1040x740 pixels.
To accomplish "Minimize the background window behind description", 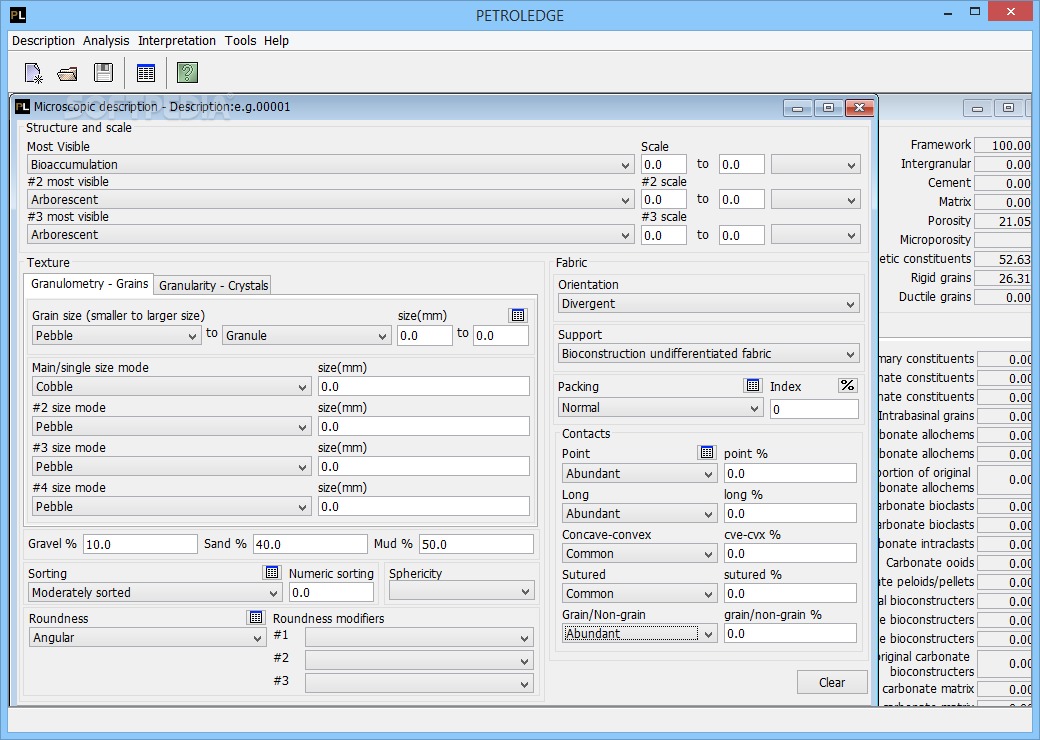I will [x=978, y=108].
